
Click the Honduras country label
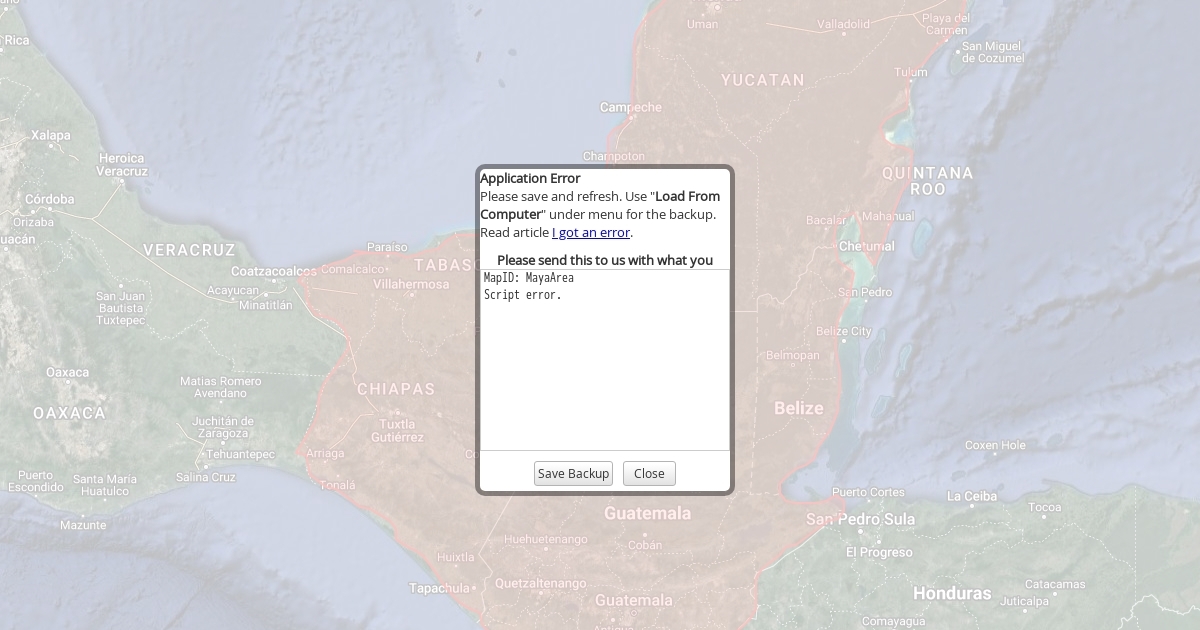click(x=952, y=593)
